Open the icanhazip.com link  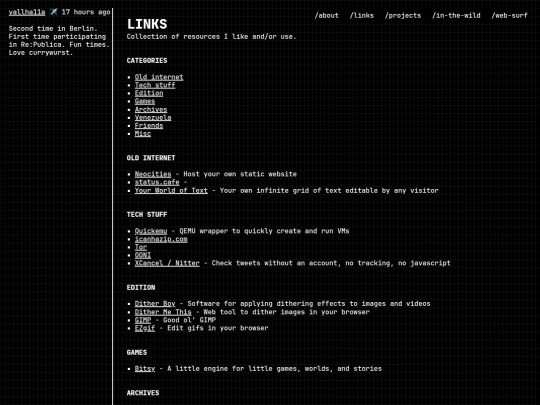161,239
